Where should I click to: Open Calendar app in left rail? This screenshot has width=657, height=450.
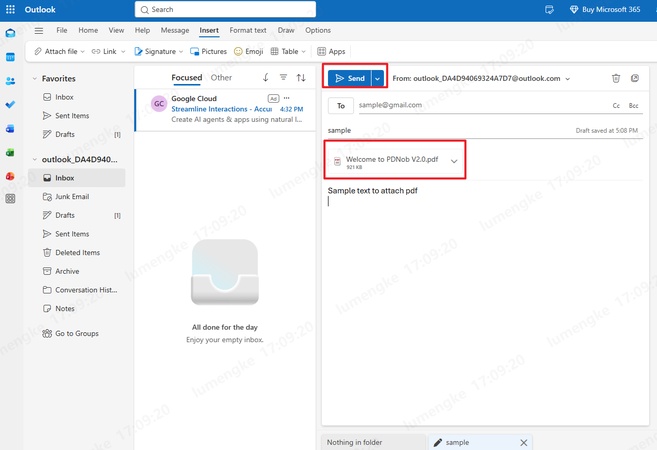point(10,57)
